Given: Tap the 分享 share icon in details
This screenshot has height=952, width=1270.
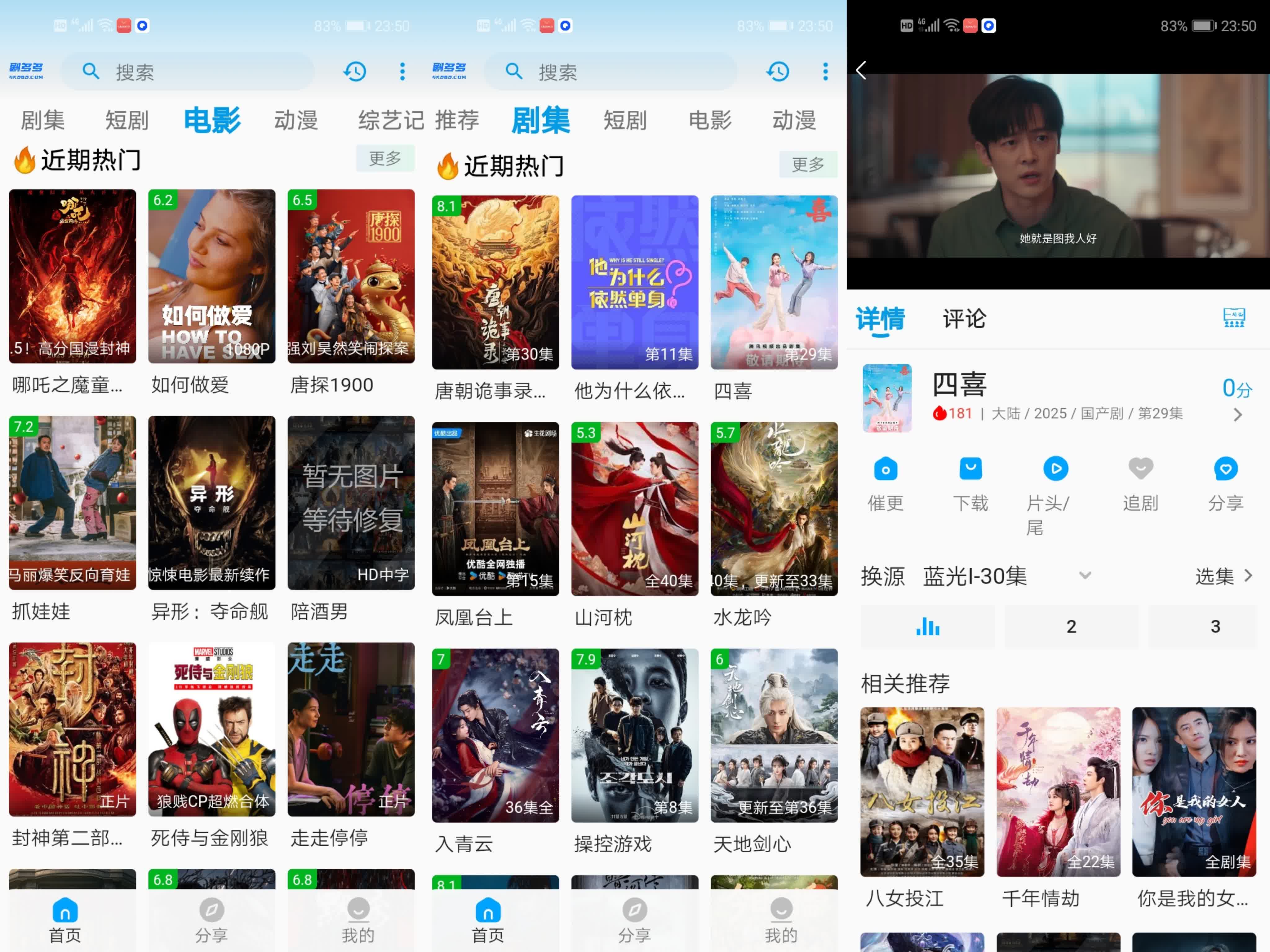Looking at the screenshot, I should click(x=1225, y=469).
